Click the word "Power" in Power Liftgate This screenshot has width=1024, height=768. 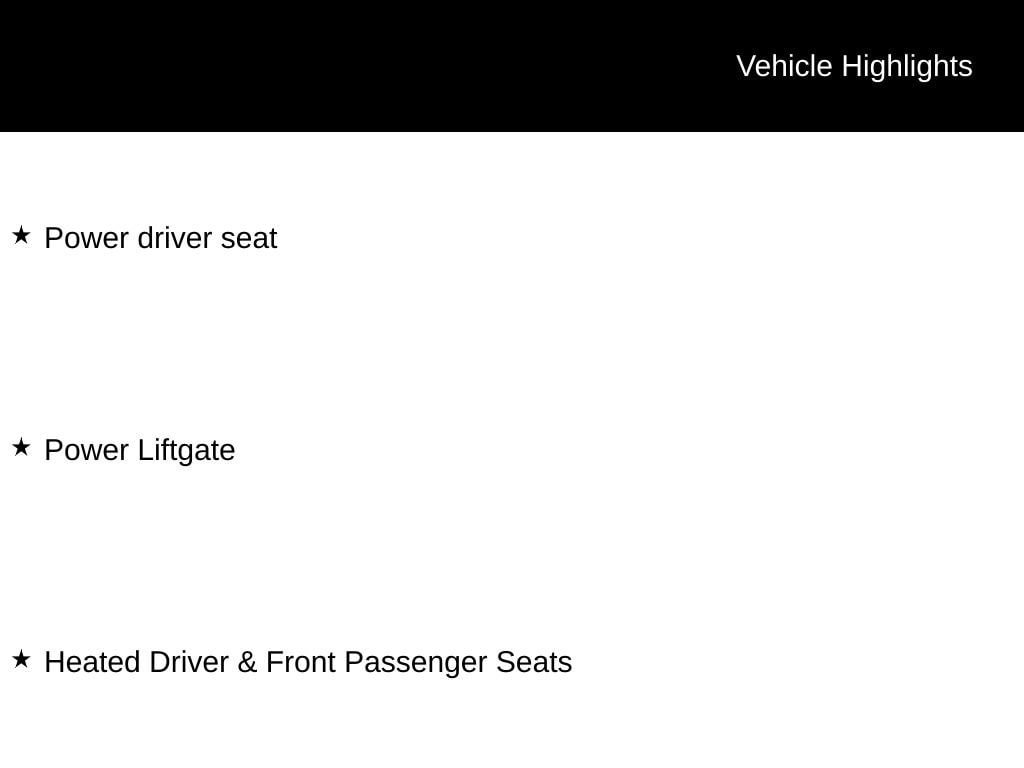tap(87, 451)
